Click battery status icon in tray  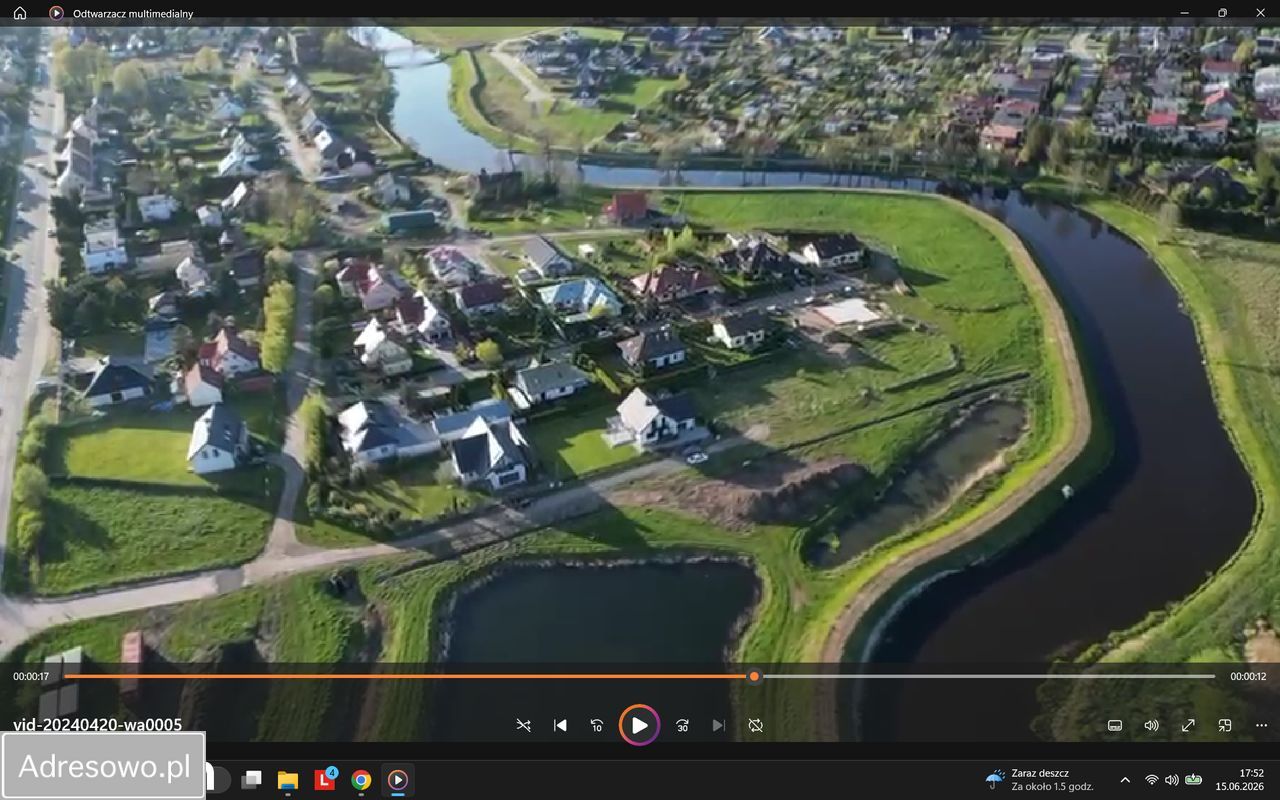pyautogui.click(x=1194, y=779)
